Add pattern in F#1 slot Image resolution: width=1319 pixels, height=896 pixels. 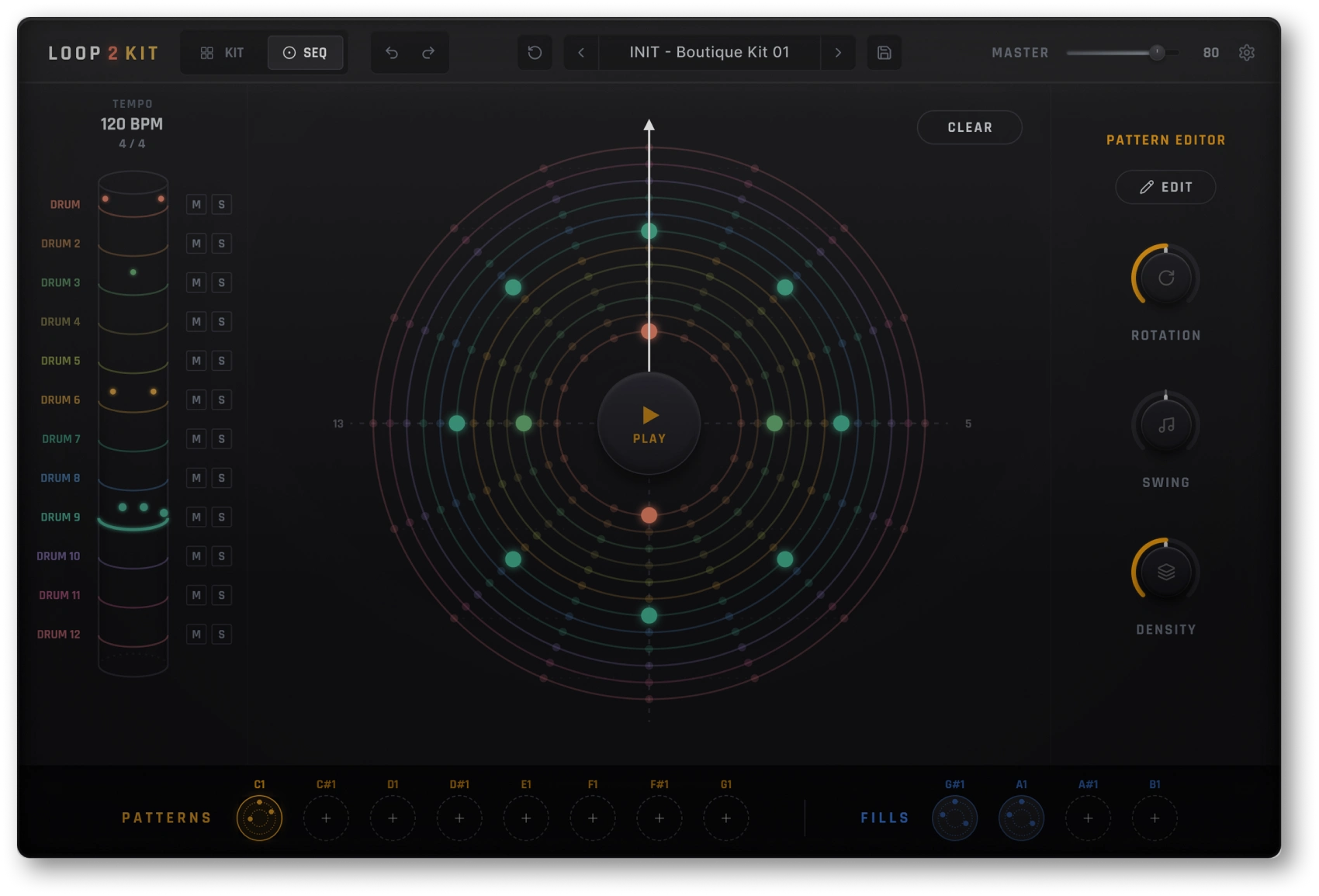tap(659, 818)
